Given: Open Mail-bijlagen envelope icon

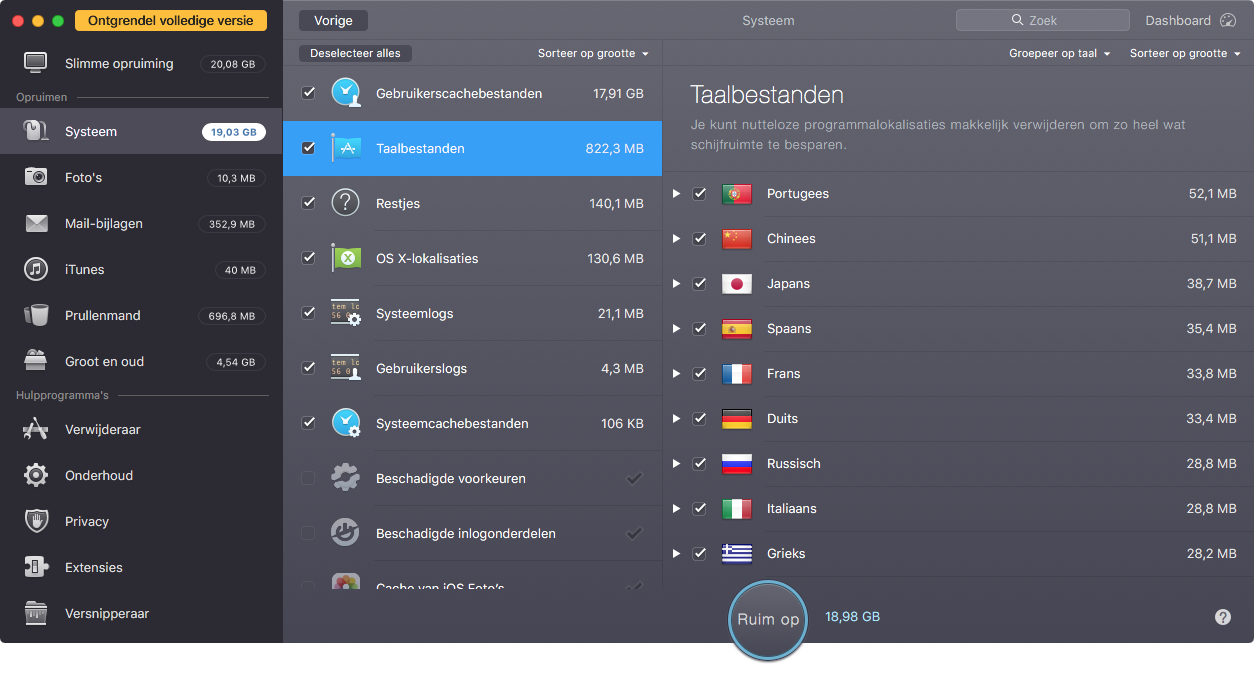Looking at the screenshot, I should click(x=37, y=223).
